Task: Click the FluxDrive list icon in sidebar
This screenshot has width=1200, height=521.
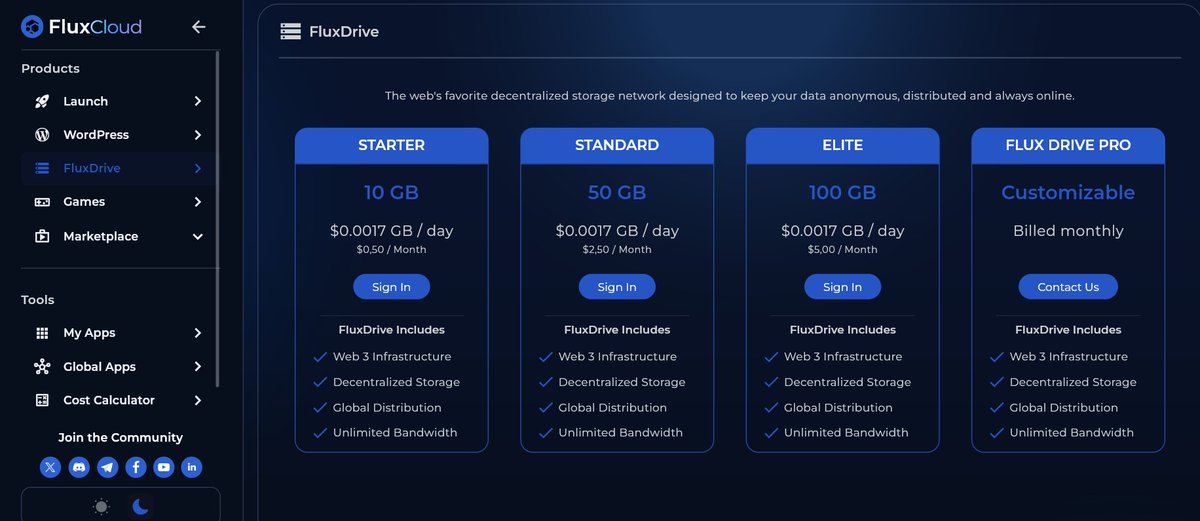Action: (x=42, y=168)
